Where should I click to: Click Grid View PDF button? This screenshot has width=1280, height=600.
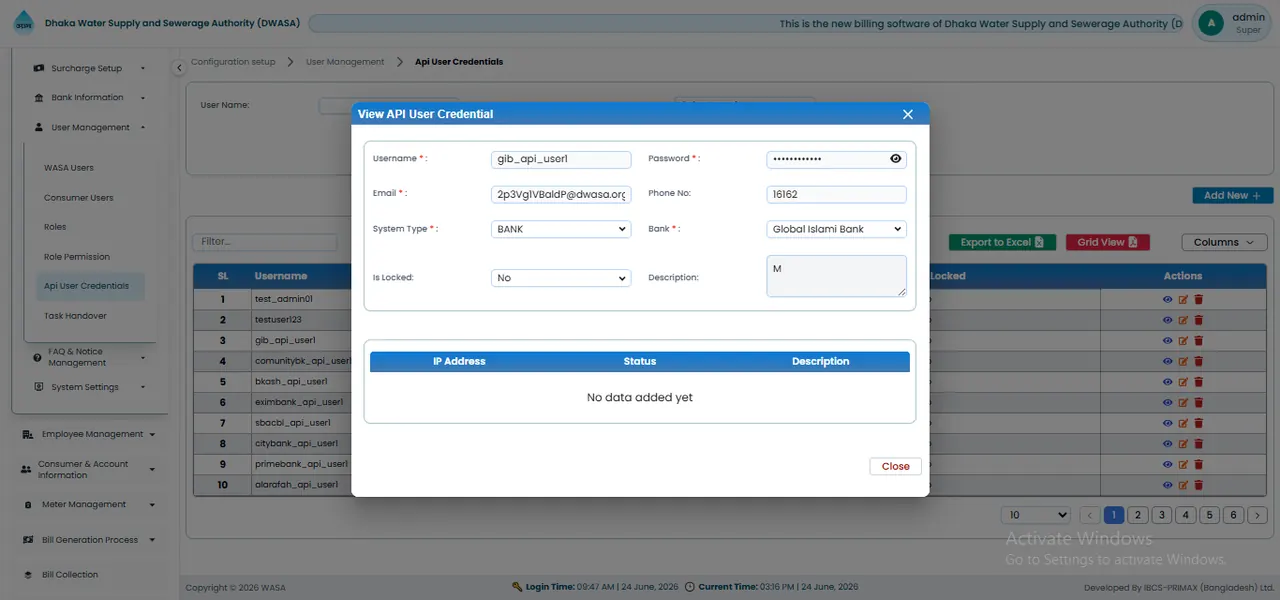pyautogui.click(x=1107, y=242)
